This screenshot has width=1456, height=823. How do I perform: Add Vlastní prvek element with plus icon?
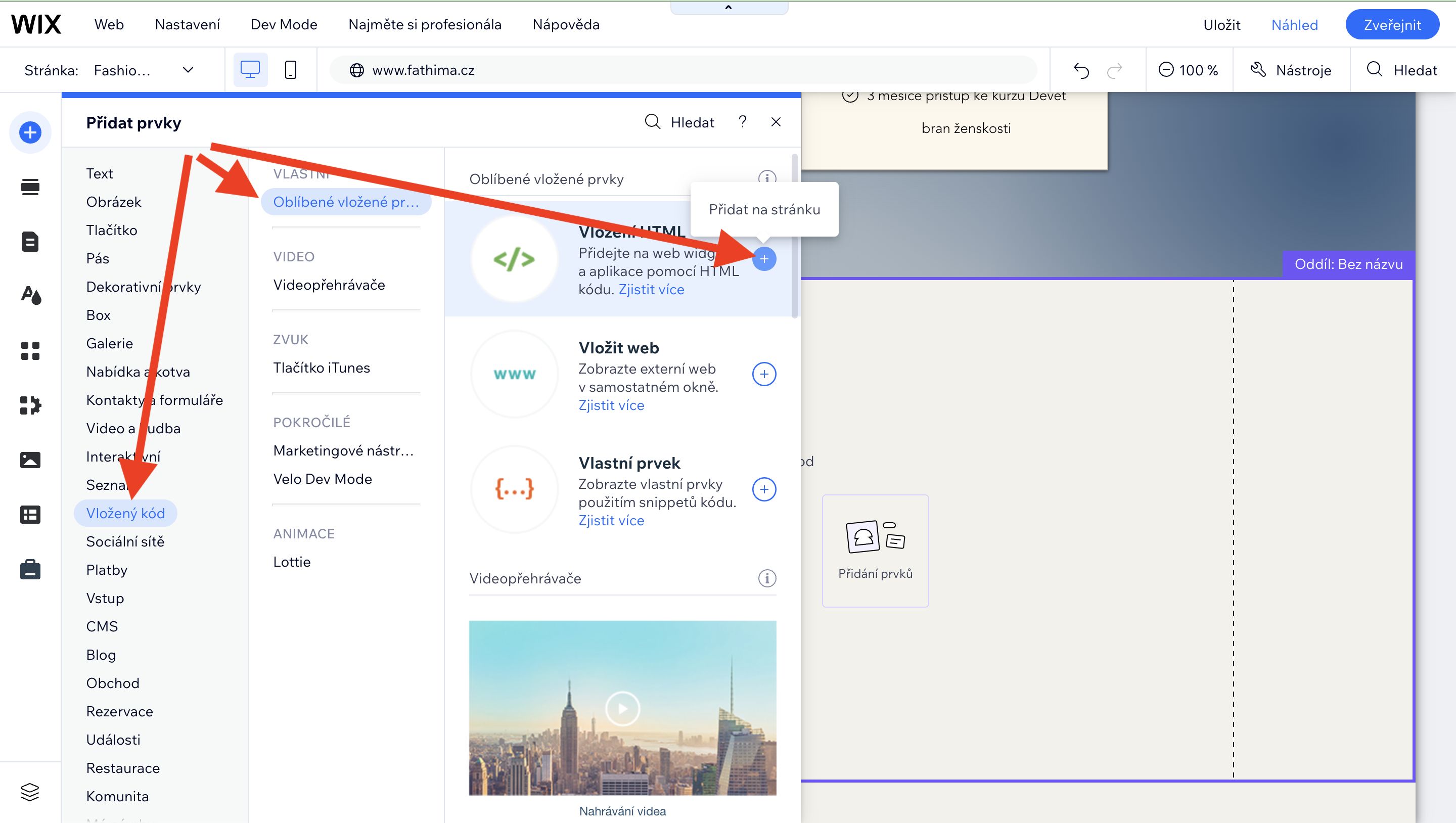(x=763, y=489)
